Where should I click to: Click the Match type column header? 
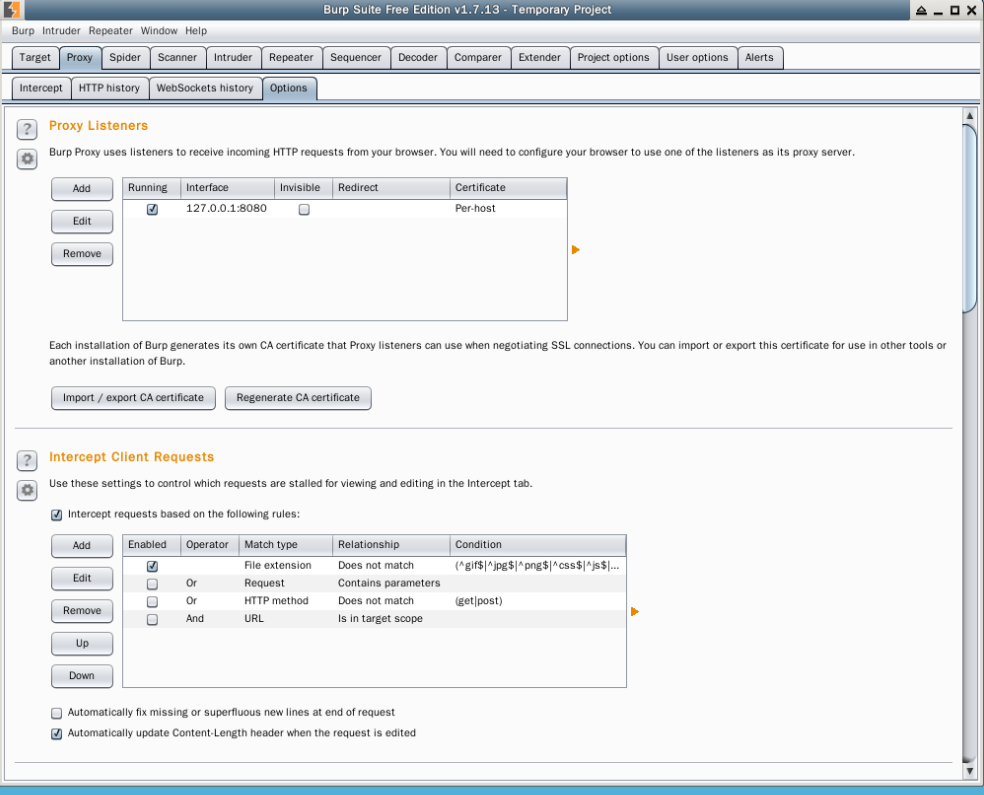click(285, 545)
